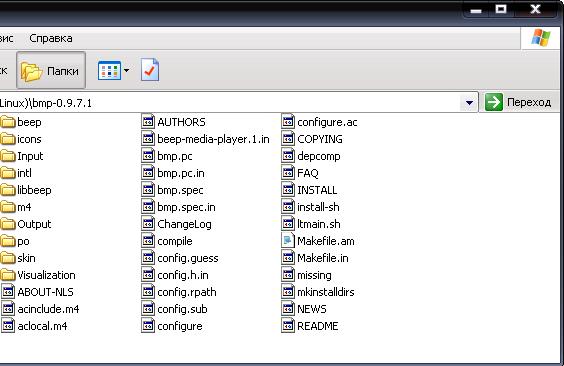This screenshot has height=366, width=564.
Task: Select the file name missing
Action: coord(314,275)
